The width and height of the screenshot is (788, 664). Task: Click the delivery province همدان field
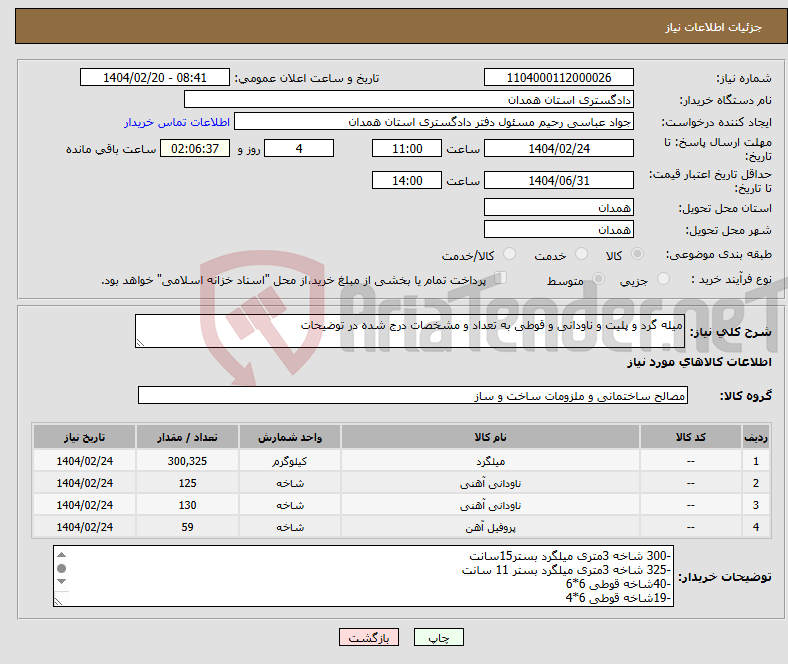(x=558, y=207)
